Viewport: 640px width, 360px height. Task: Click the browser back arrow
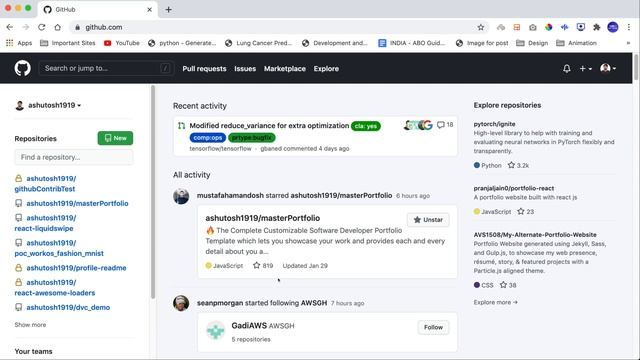point(9,27)
